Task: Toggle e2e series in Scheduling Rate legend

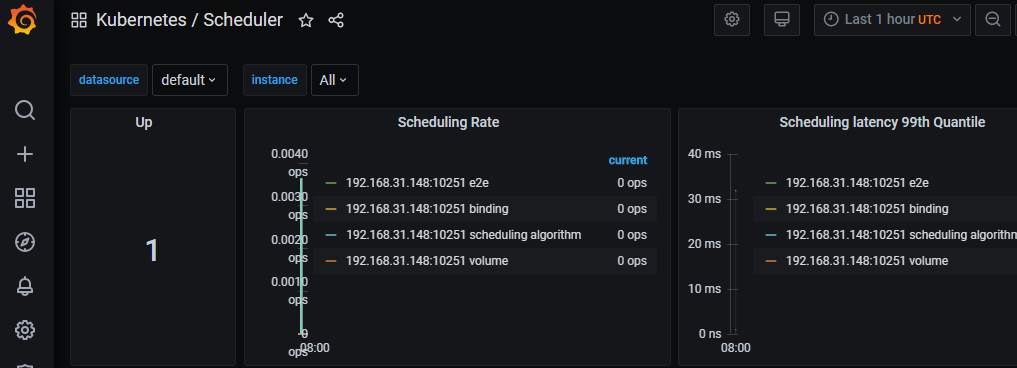Action: (417, 183)
